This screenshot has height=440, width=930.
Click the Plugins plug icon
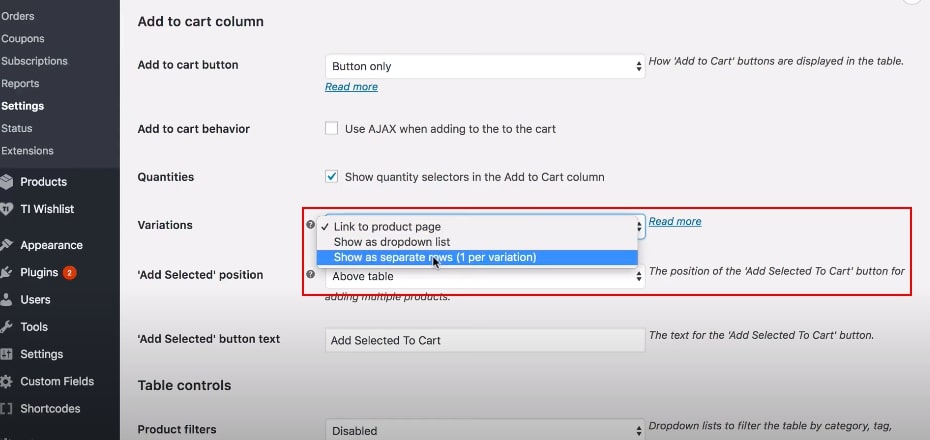click(x=8, y=272)
